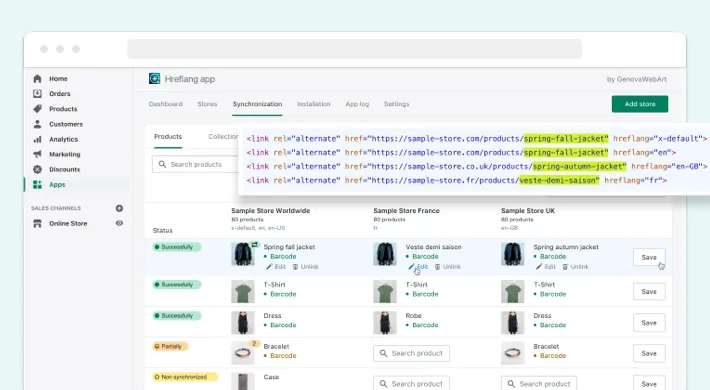Viewport: 710px width, 390px height.
Task: Click the Customers person icon
Action: [38, 124]
